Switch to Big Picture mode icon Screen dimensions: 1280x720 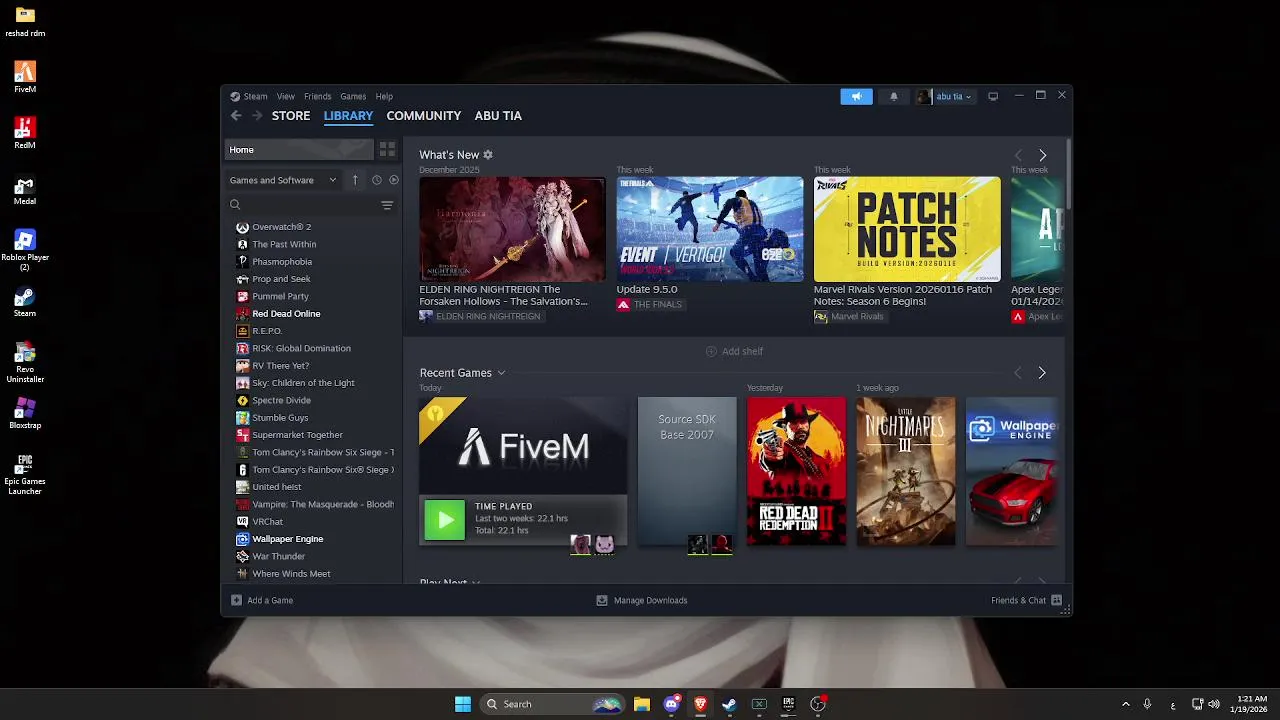[993, 96]
